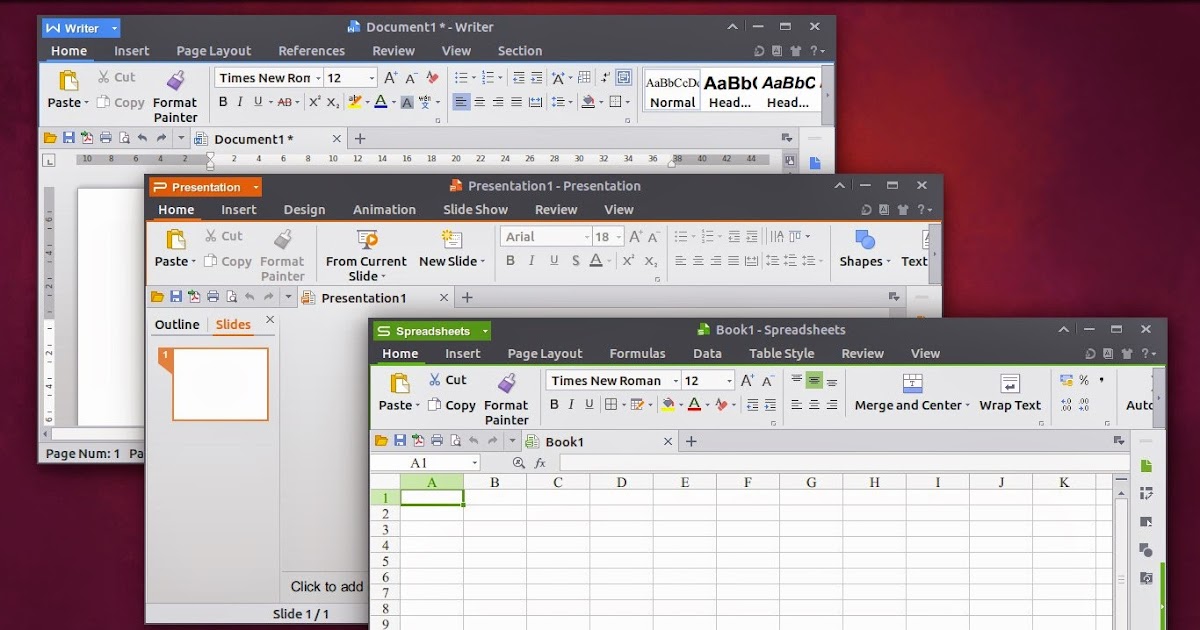Click bullet list icon in Writer ribbon
The image size is (1200, 630).
pos(460,77)
